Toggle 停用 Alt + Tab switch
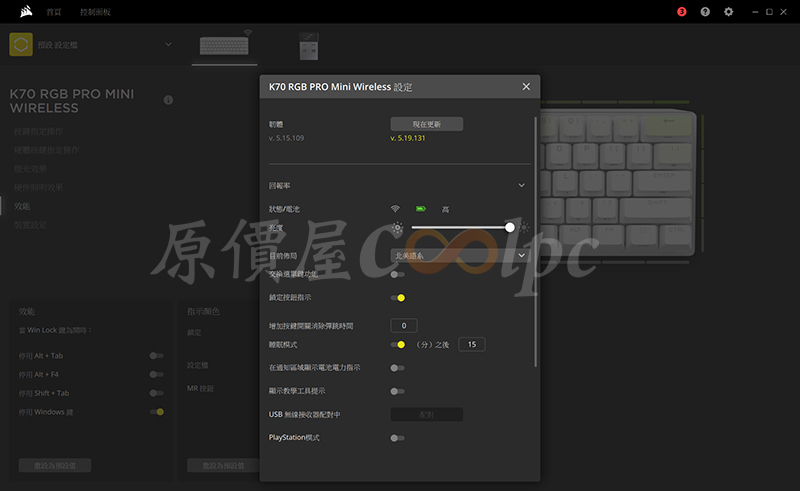Viewport: 800px width, 491px height. click(157, 356)
